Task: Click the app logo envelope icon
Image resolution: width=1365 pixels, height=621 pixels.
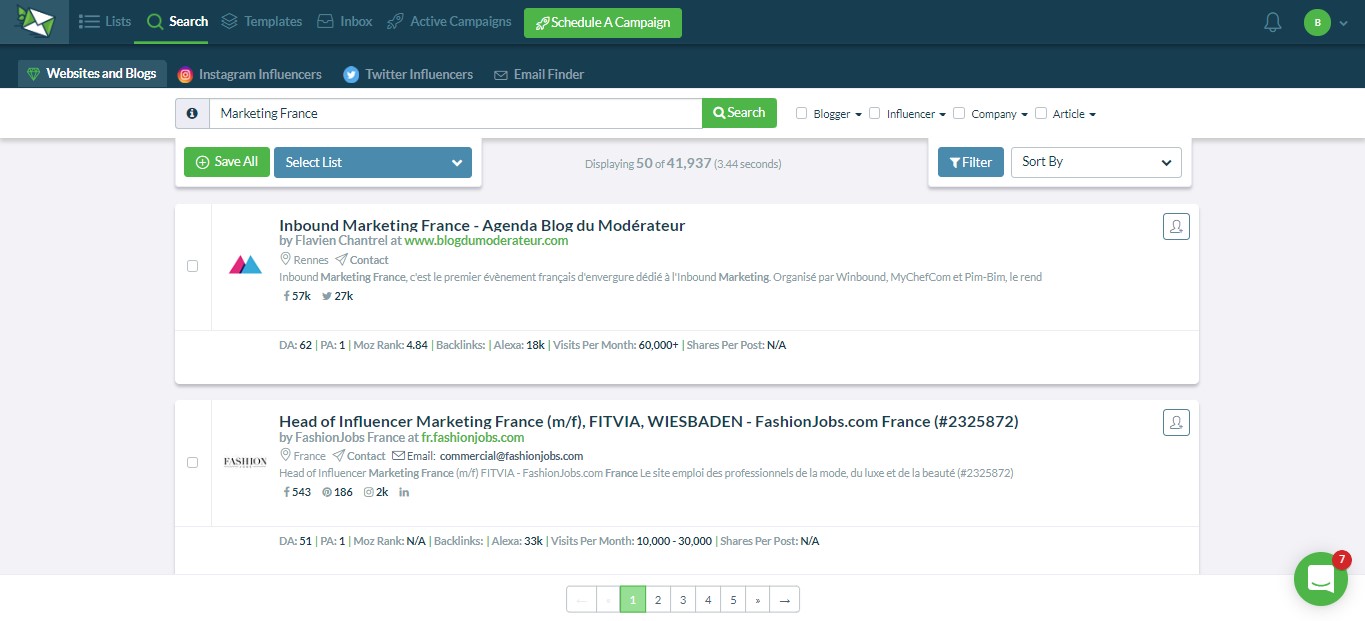Action: (34, 21)
